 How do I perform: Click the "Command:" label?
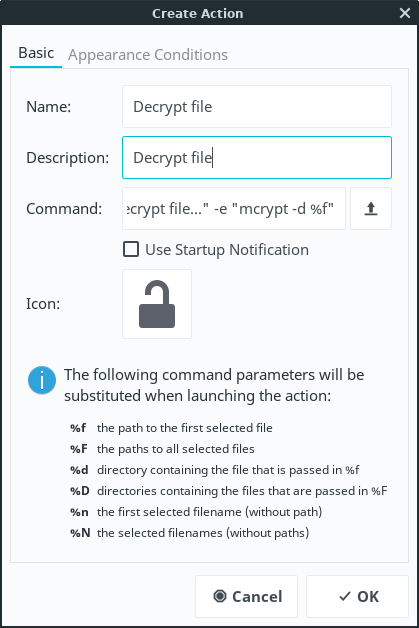pos(64,209)
